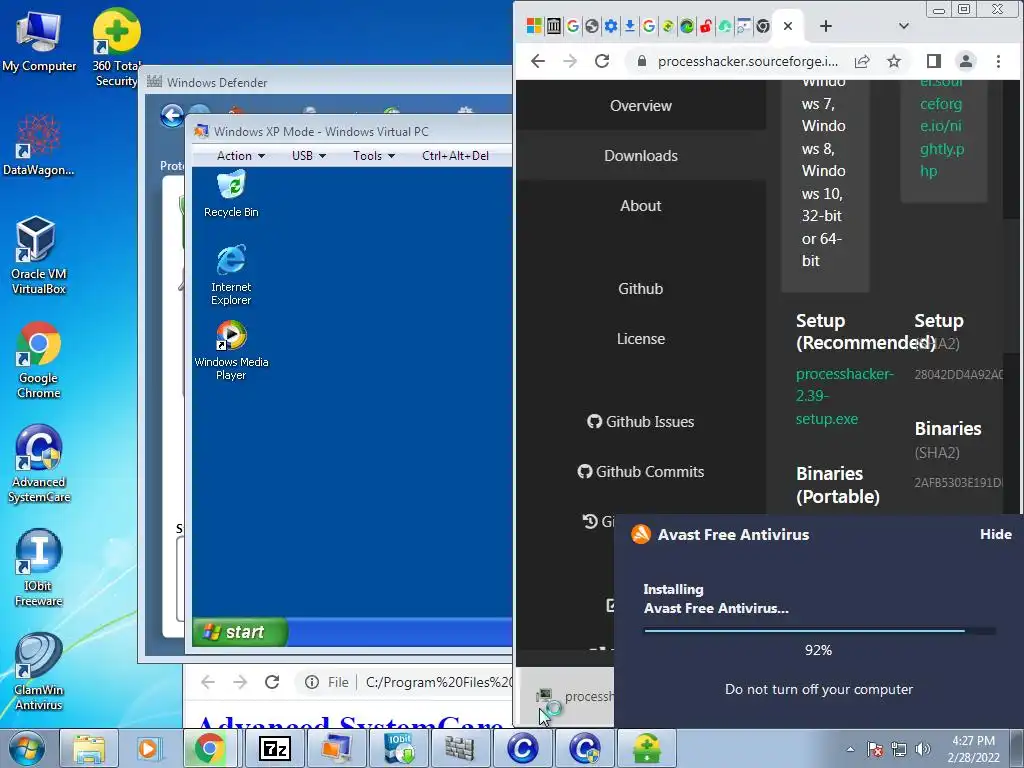Viewport: 1024px width, 768px height.
Task: Open Windows Explorer from the taskbar
Action: (x=89, y=748)
